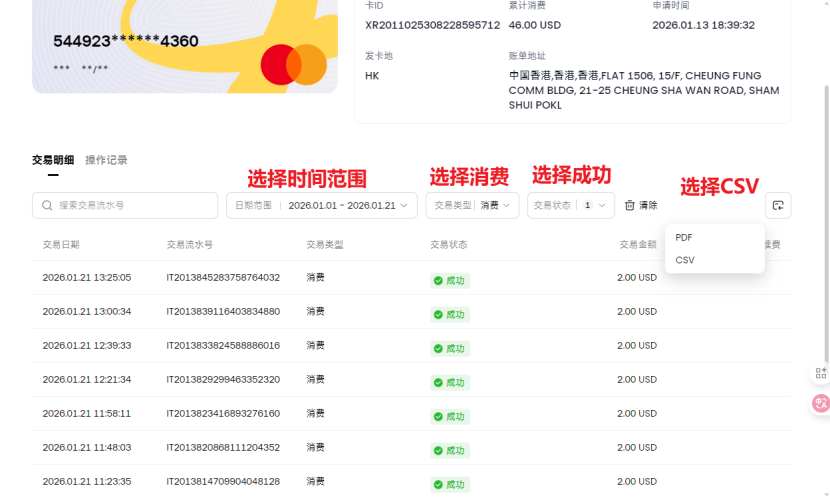Screen dimensions: 830x498
Task: Click the 交易流水号 column header
Action: click(x=190, y=245)
